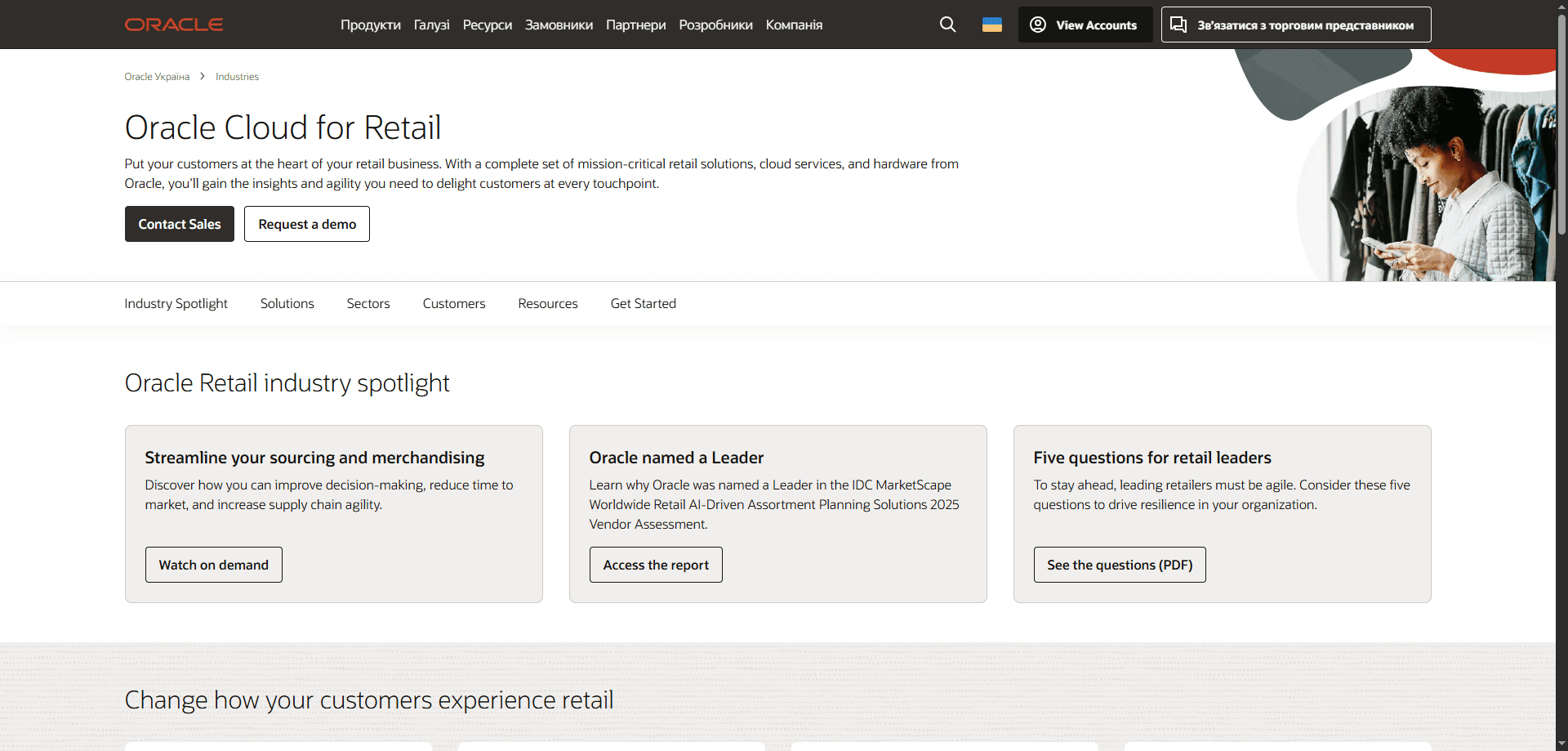Click the Contact Sales button

tap(180, 224)
